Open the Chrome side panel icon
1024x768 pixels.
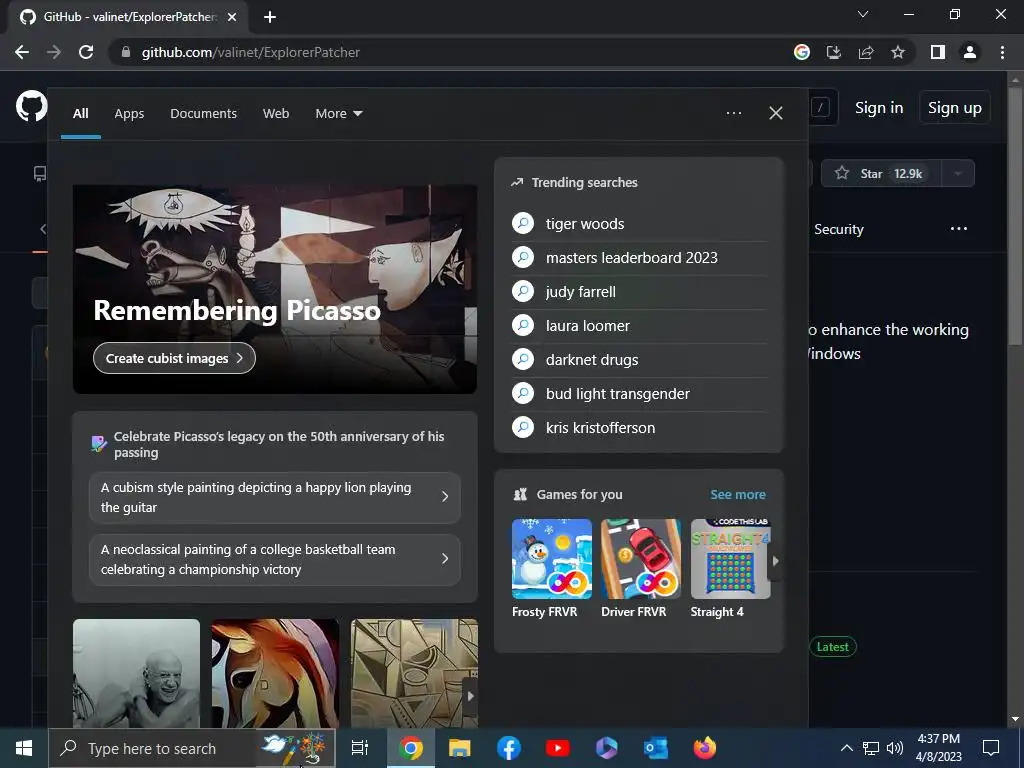coord(938,52)
